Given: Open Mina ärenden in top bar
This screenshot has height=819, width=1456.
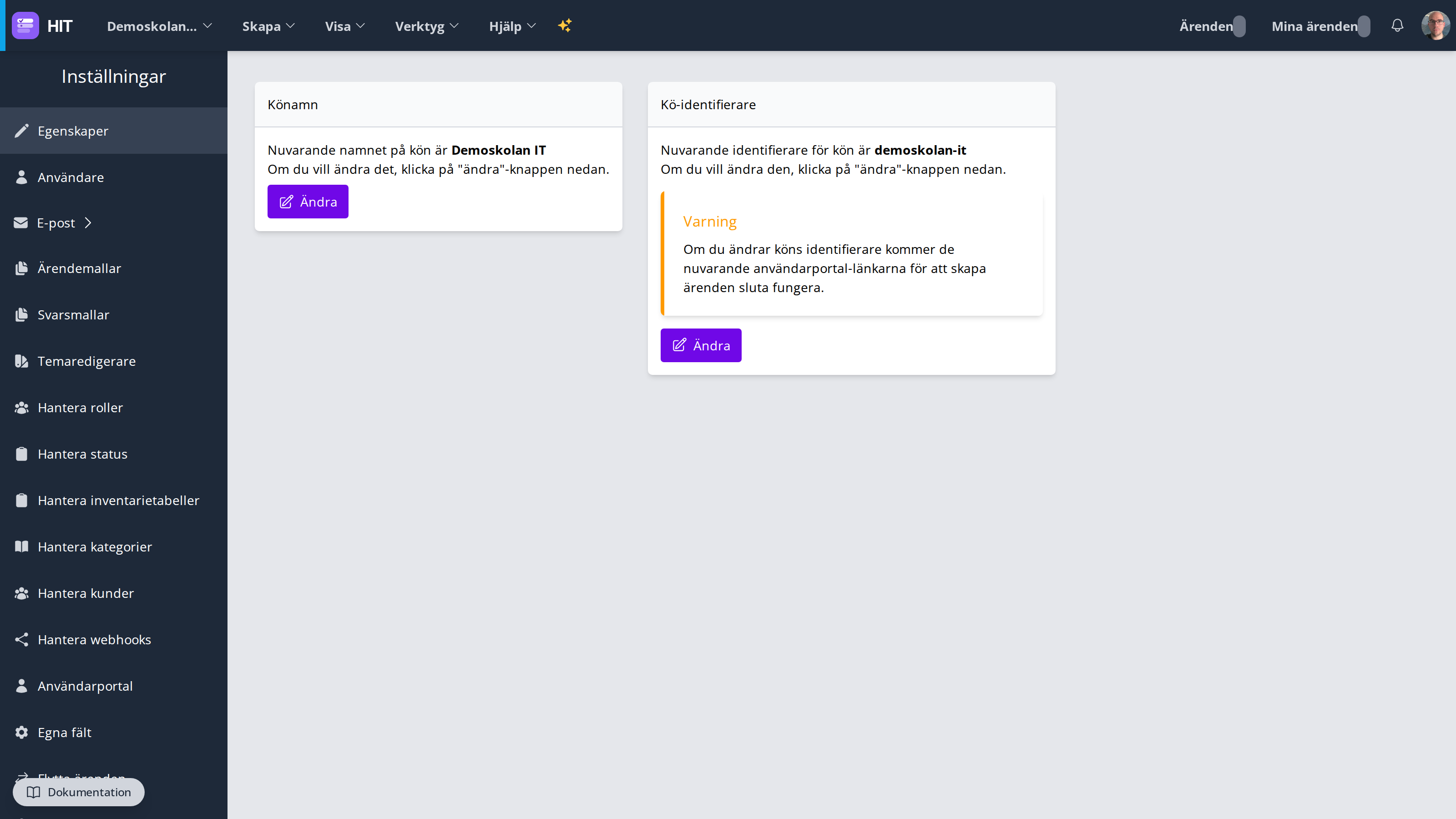Looking at the screenshot, I should 1320,26.
